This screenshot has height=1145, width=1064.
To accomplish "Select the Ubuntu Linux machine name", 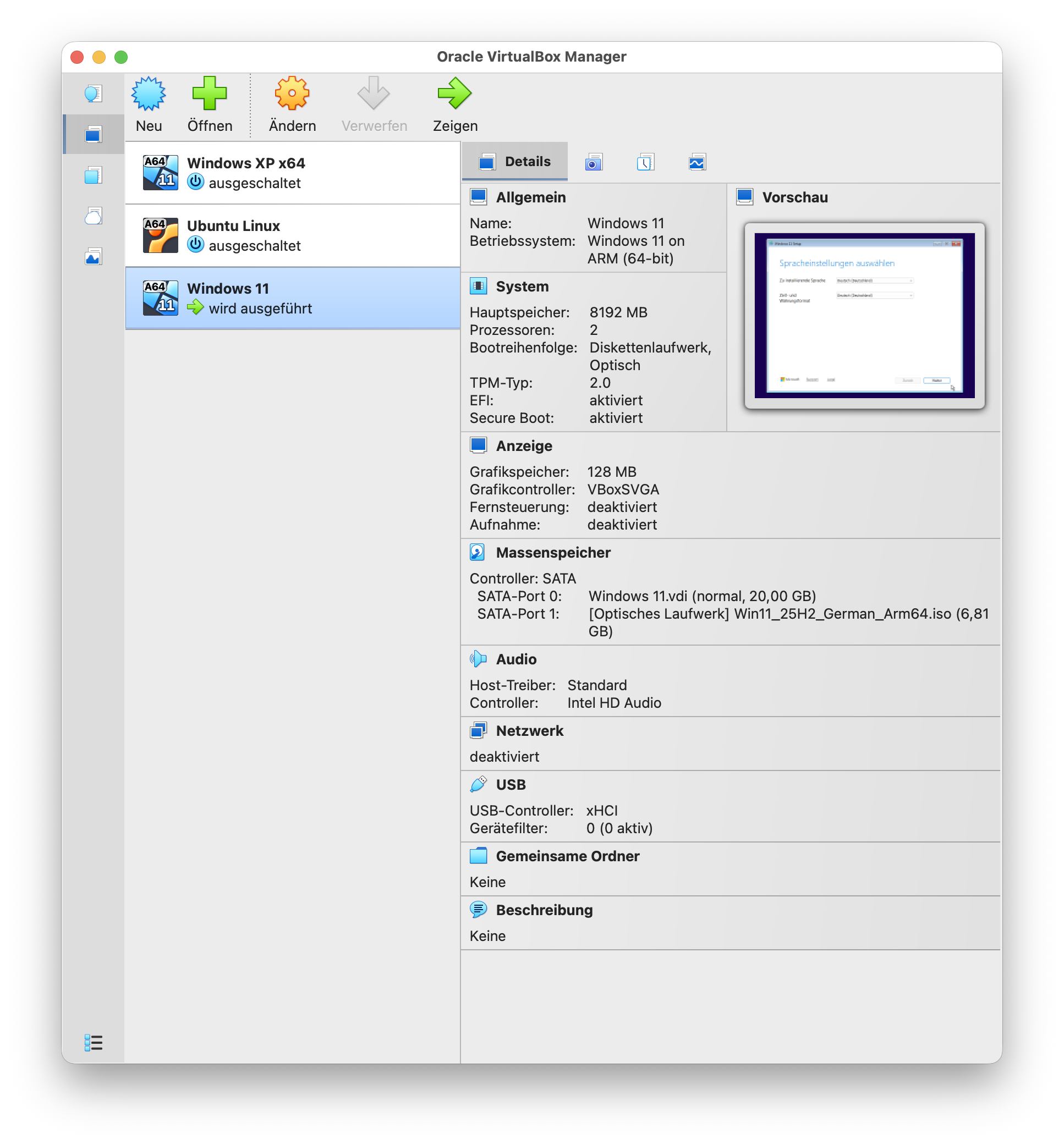I will point(233,225).
